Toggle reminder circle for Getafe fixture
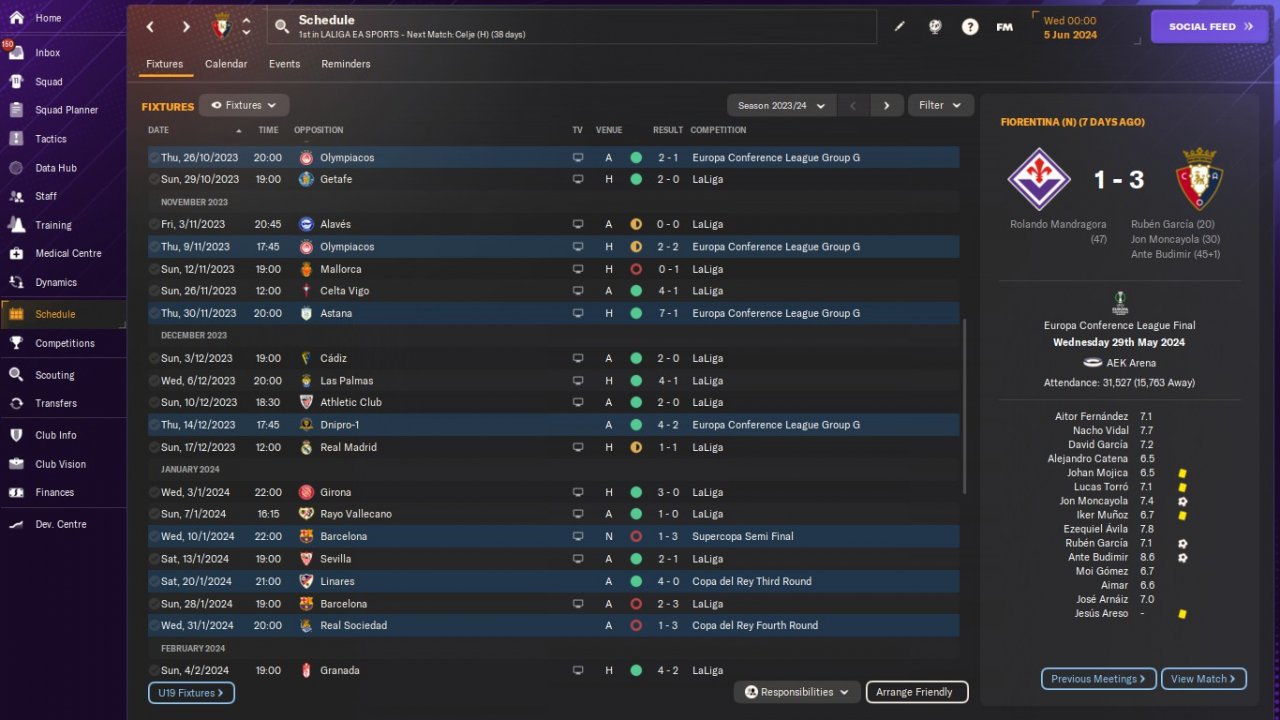 [x=154, y=180]
